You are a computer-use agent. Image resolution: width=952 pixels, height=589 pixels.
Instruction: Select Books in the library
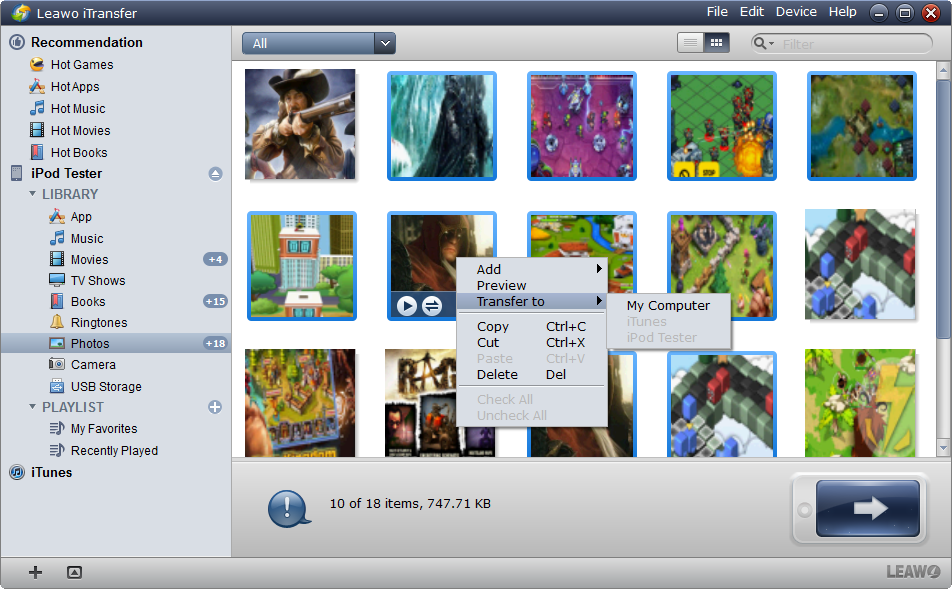[88, 301]
